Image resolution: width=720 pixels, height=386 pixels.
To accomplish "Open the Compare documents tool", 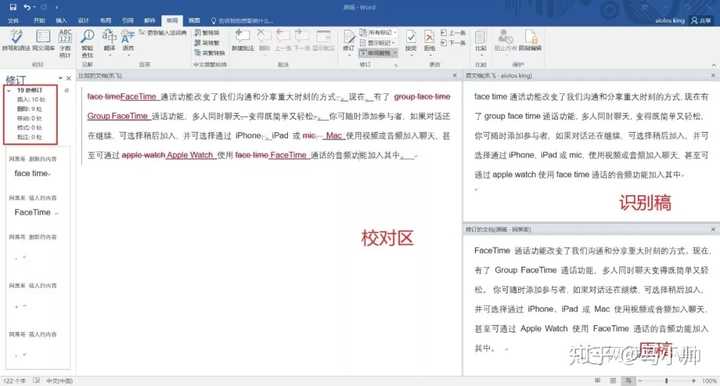I will tap(481, 40).
